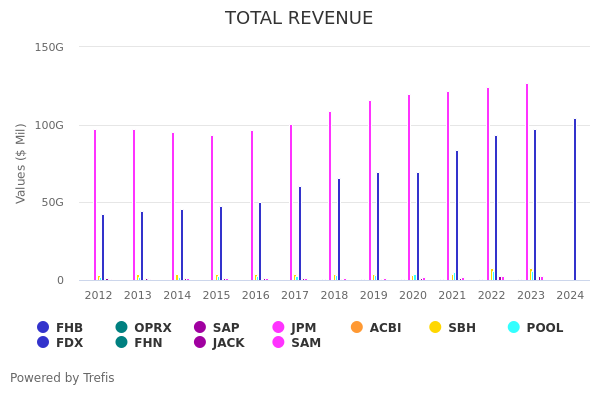The width and height of the screenshot is (600, 400).
Task: Open the Powered by Trefis link
Action: [x=62, y=378]
